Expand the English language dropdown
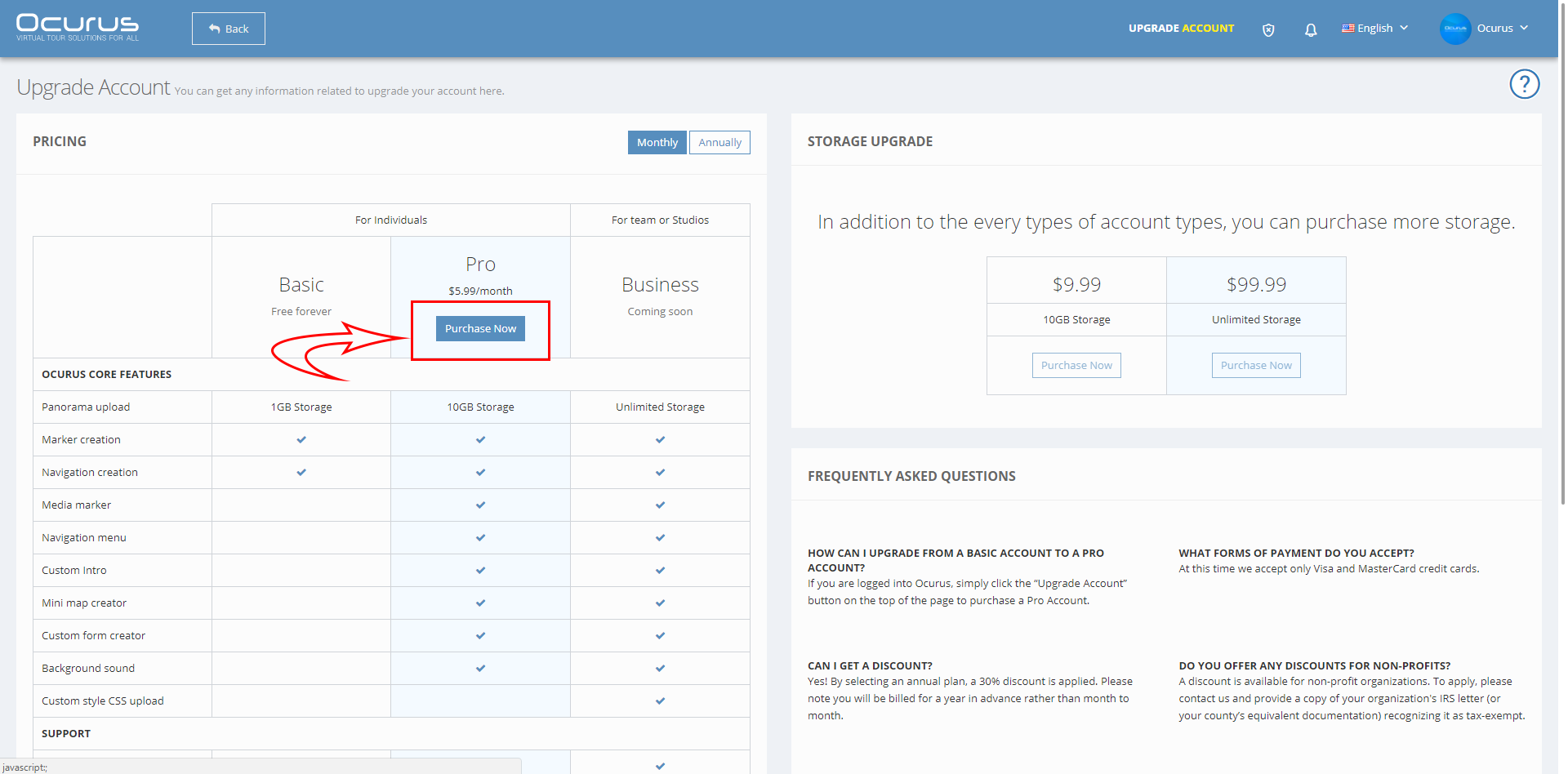The image size is (1568, 774). coord(1375,28)
